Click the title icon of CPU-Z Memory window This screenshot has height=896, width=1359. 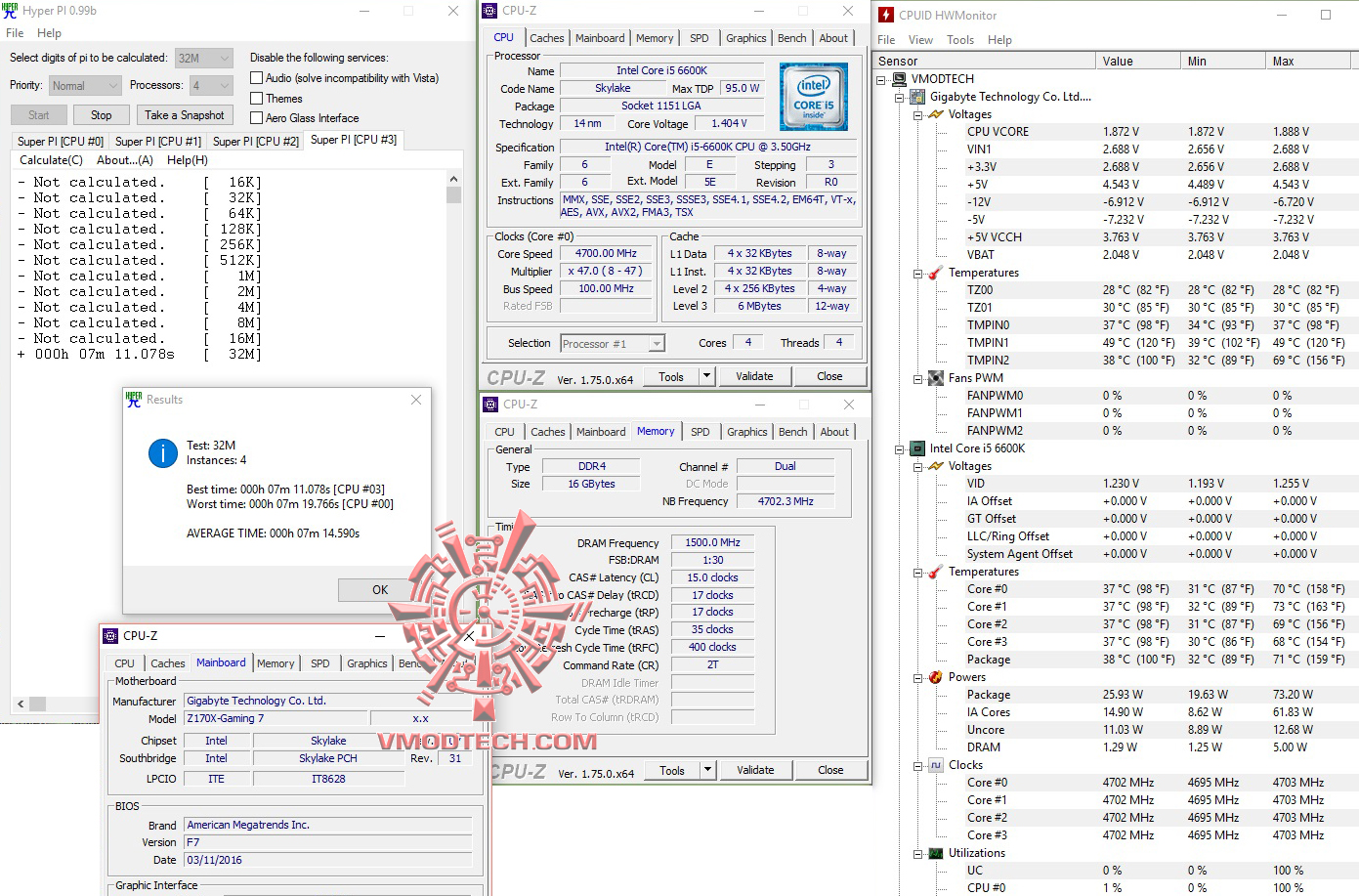pos(490,404)
